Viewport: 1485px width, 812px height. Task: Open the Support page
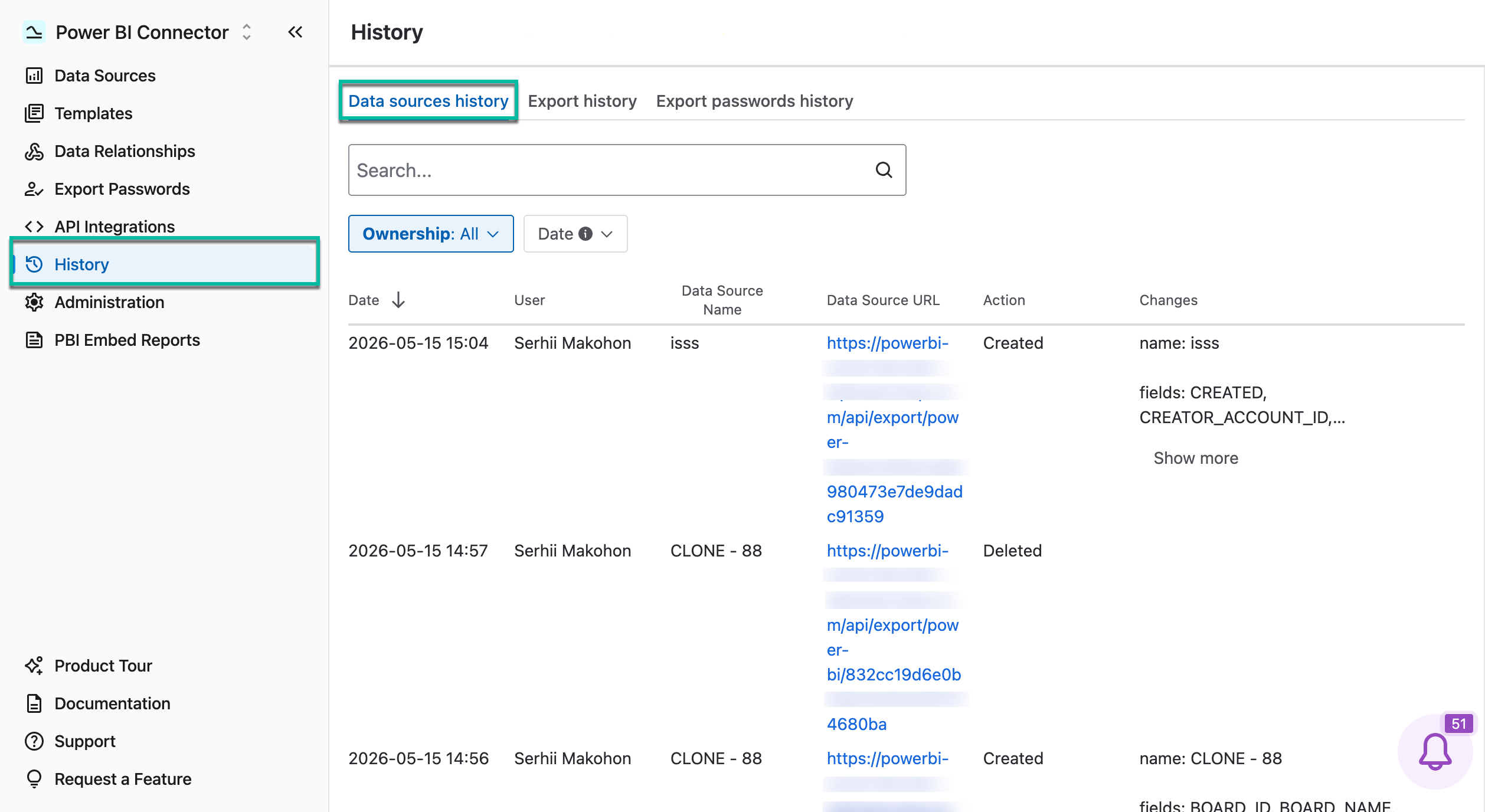pyautogui.click(x=85, y=741)
